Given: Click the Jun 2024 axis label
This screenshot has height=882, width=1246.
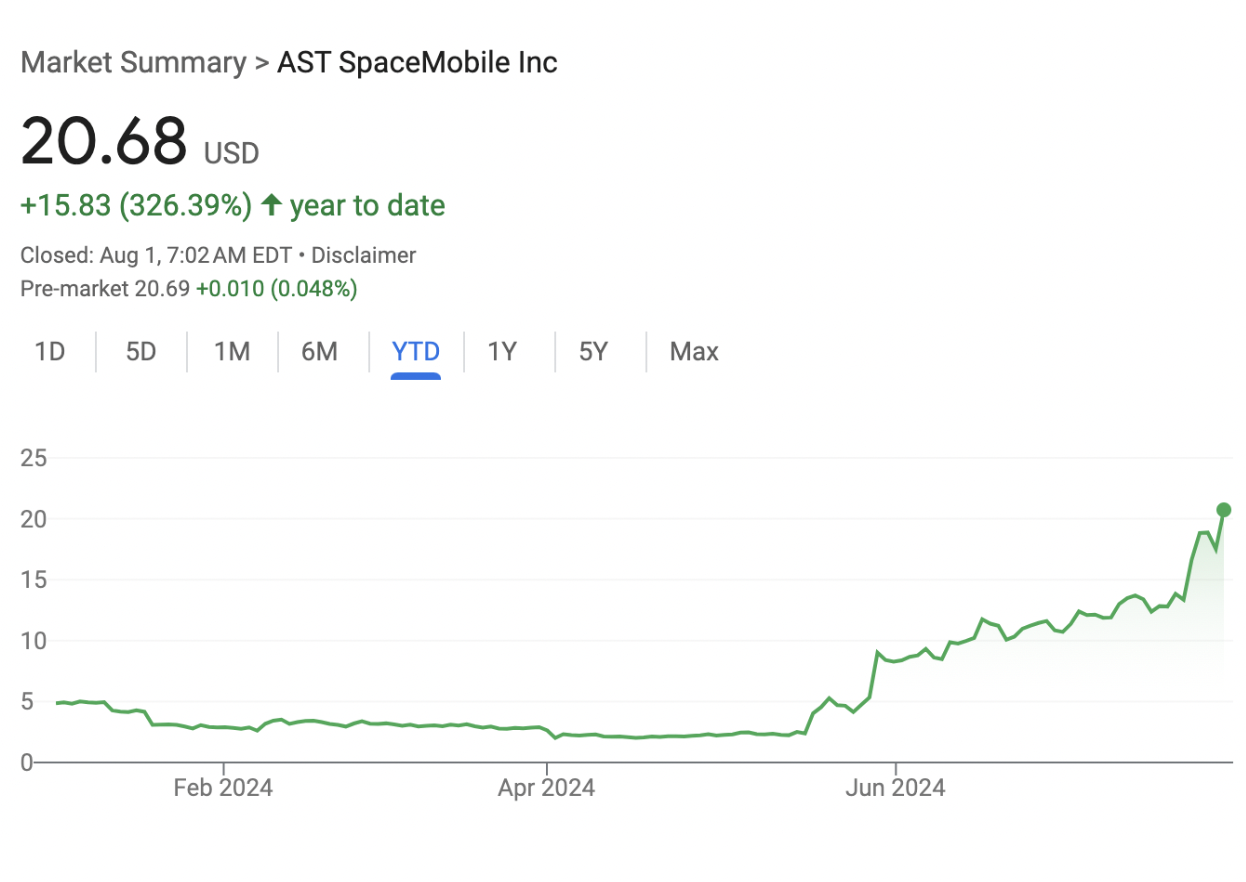Looking at the screenshot, I should 895,787.
